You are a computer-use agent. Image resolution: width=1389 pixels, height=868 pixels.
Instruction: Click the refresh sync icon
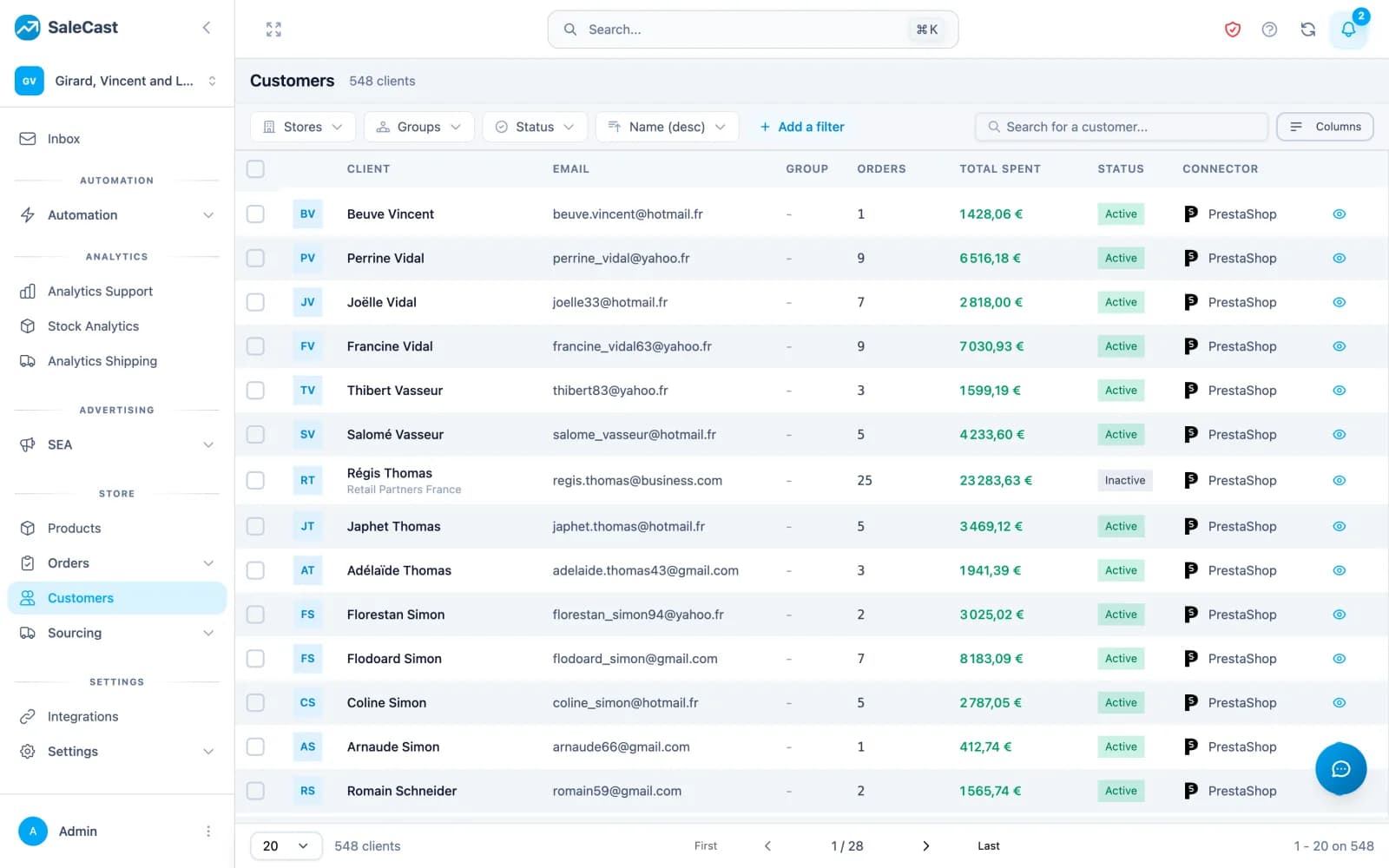coord(1307,30)
